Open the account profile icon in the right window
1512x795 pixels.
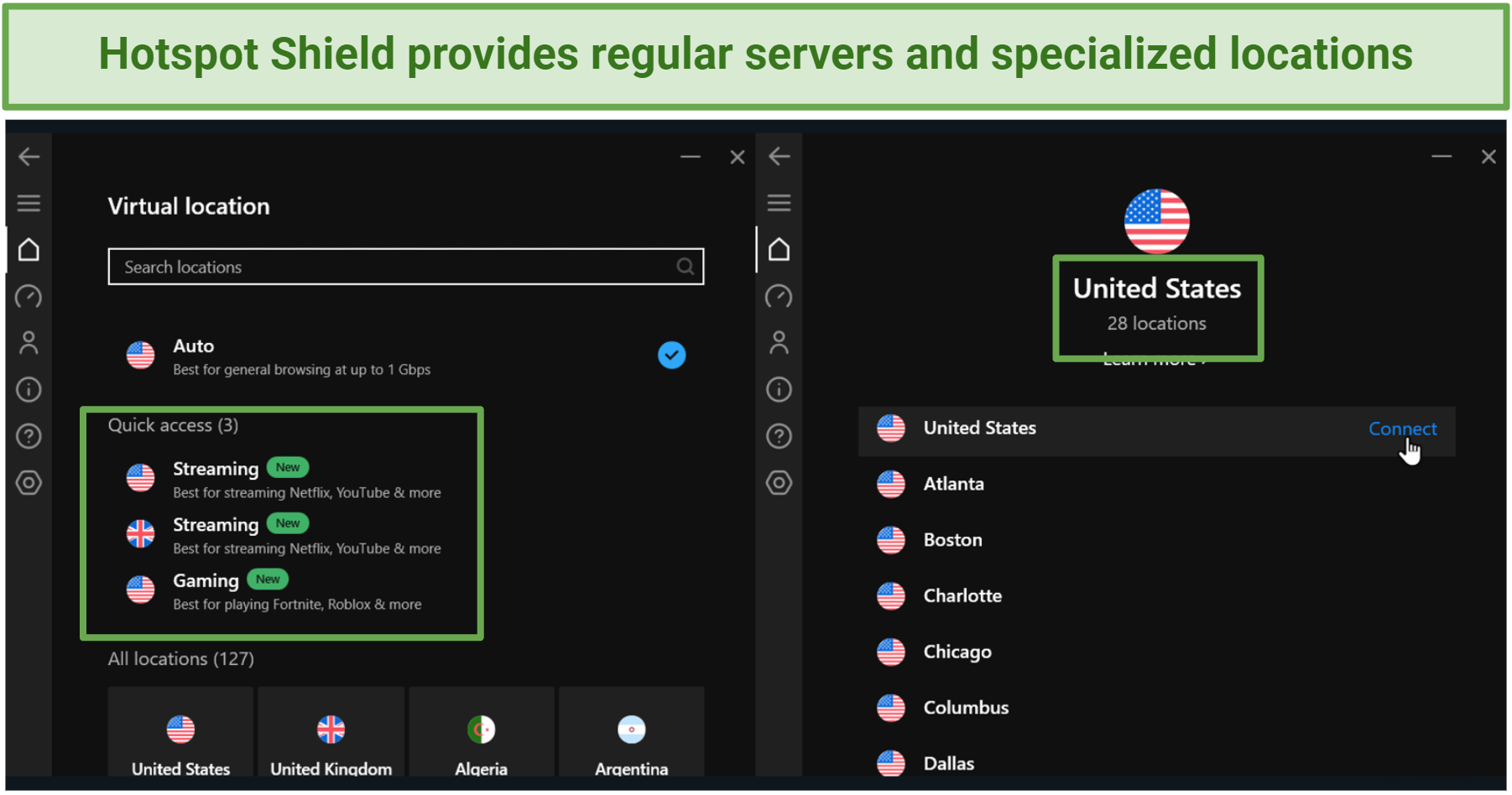pyautogui.click(x=779, y=343)
